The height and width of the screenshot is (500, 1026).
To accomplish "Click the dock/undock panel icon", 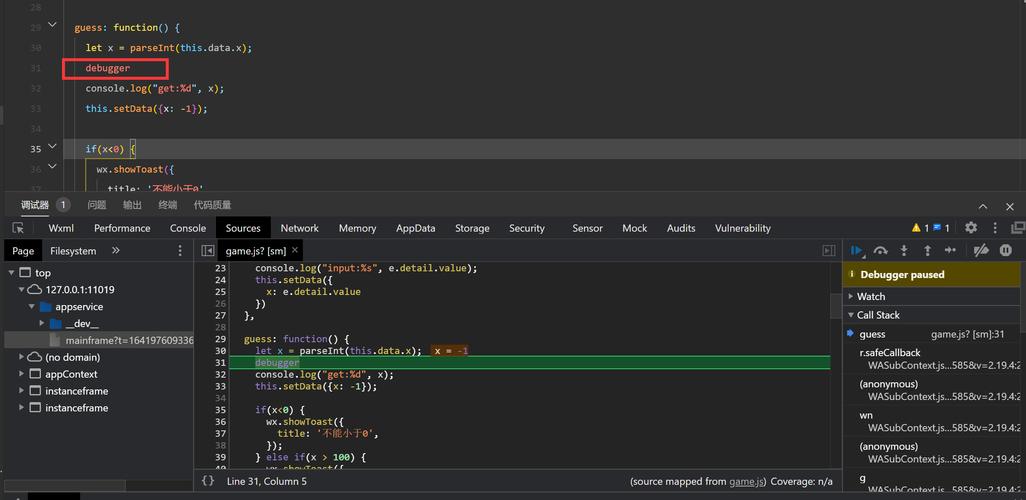I will (1018, 228).
